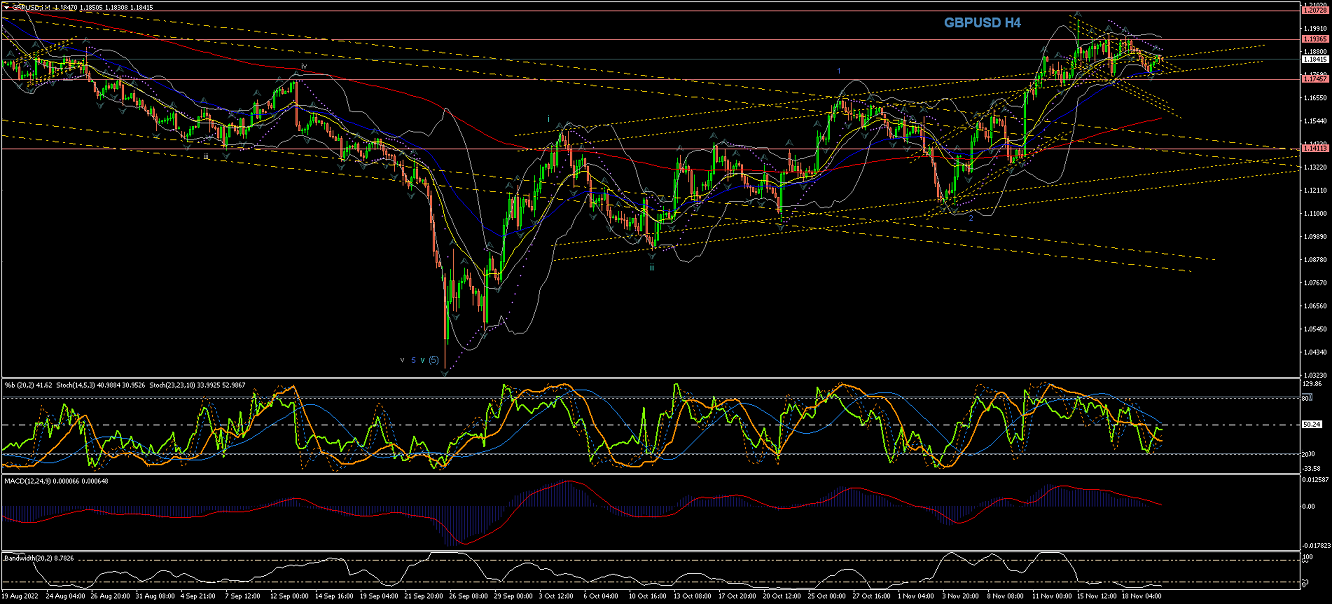Click the current price label 1.18415
The width and height of the screenshot is (1332, 604).
[x=1315, y=59]
